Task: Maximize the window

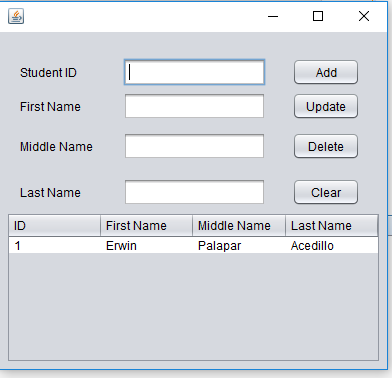Action: coord(318,16)
